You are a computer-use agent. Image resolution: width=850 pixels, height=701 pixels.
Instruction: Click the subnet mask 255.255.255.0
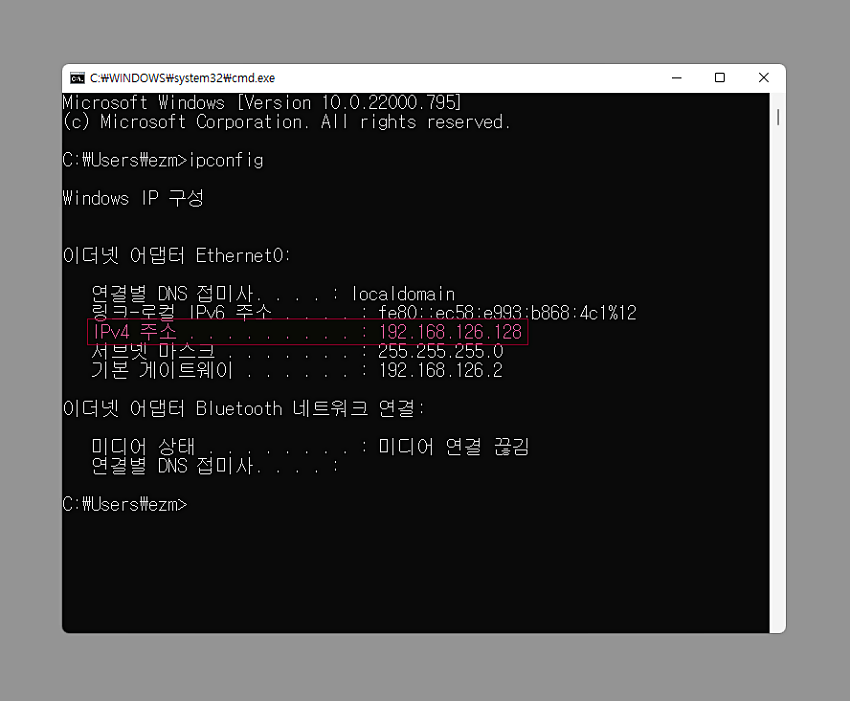click(441, 351)
